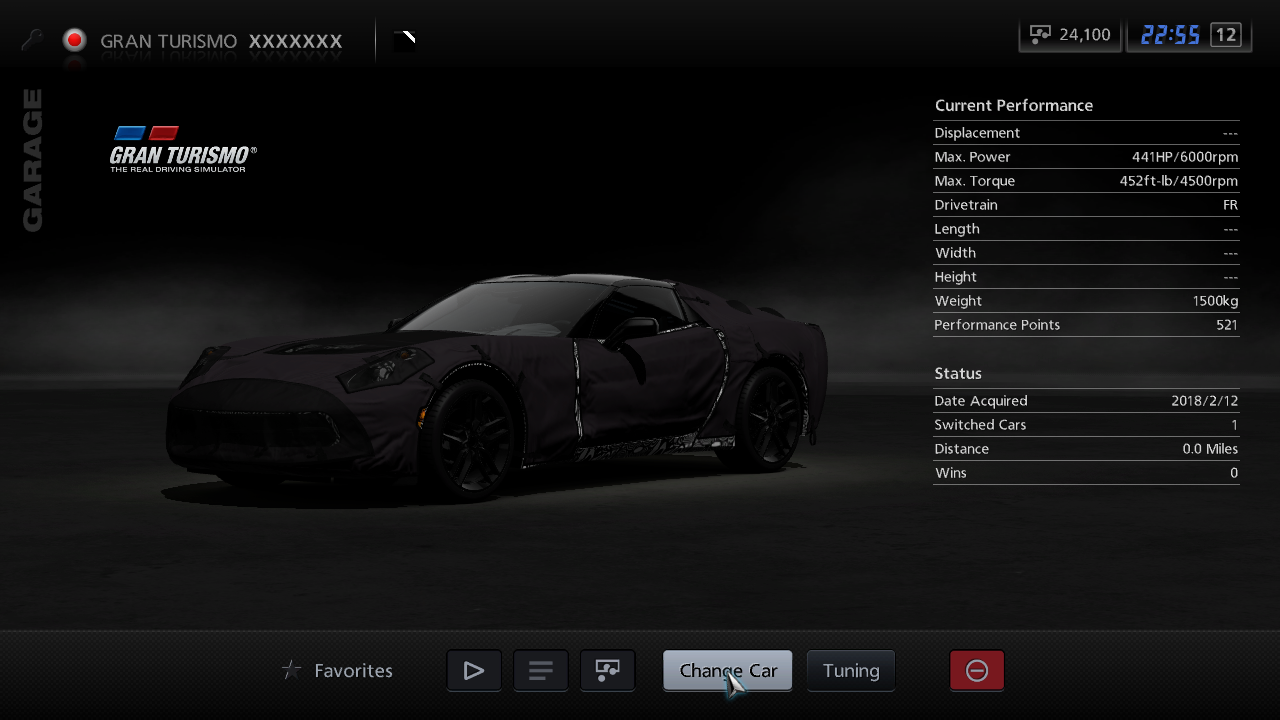Image resolution: width=1280 pixels, height=720 pixels.
Task: Select the Performance Points 521 row
Action: tap(1086, 325)
